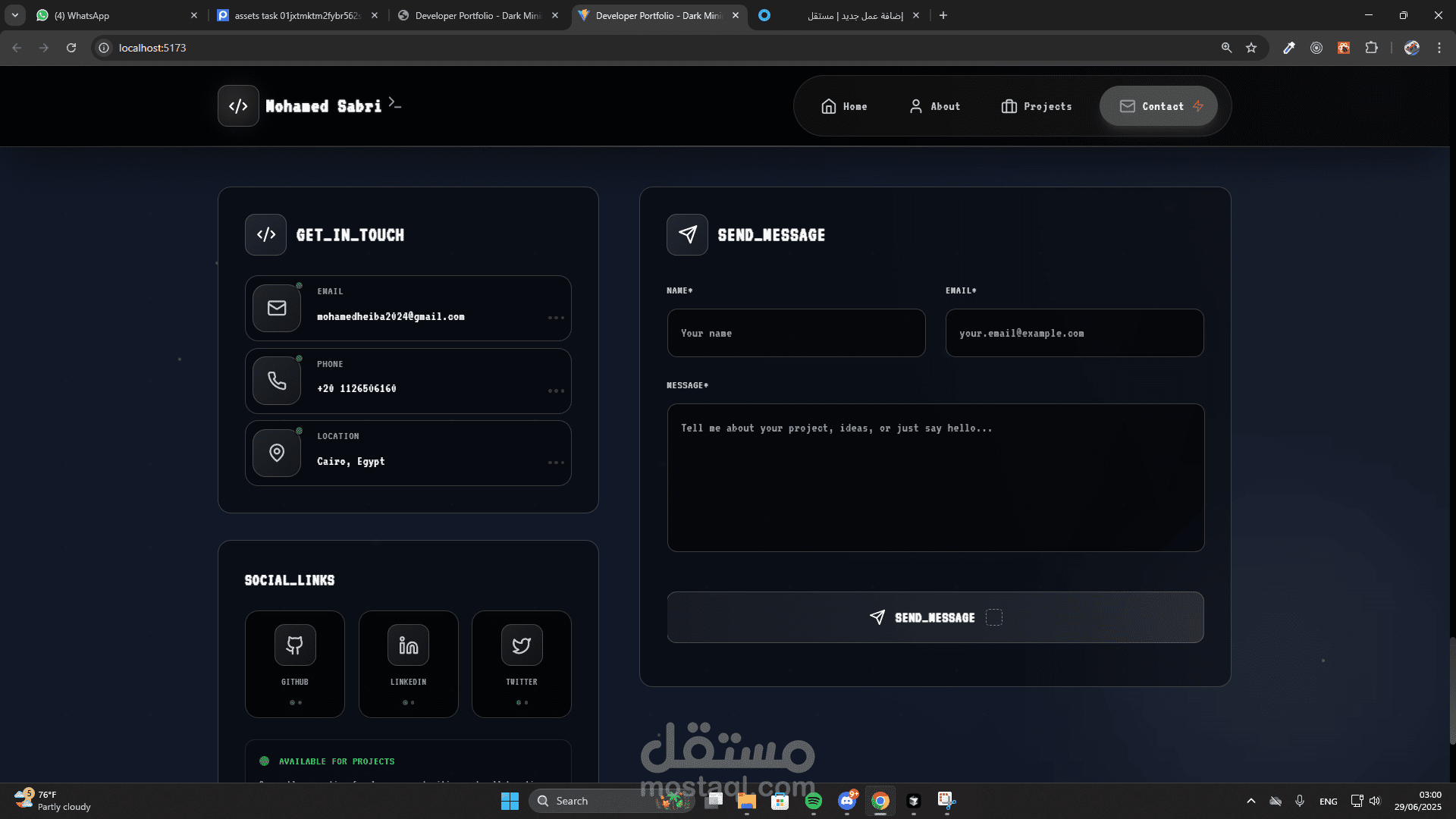
Task: Click the phone handset icon
Action: point(277,381)
